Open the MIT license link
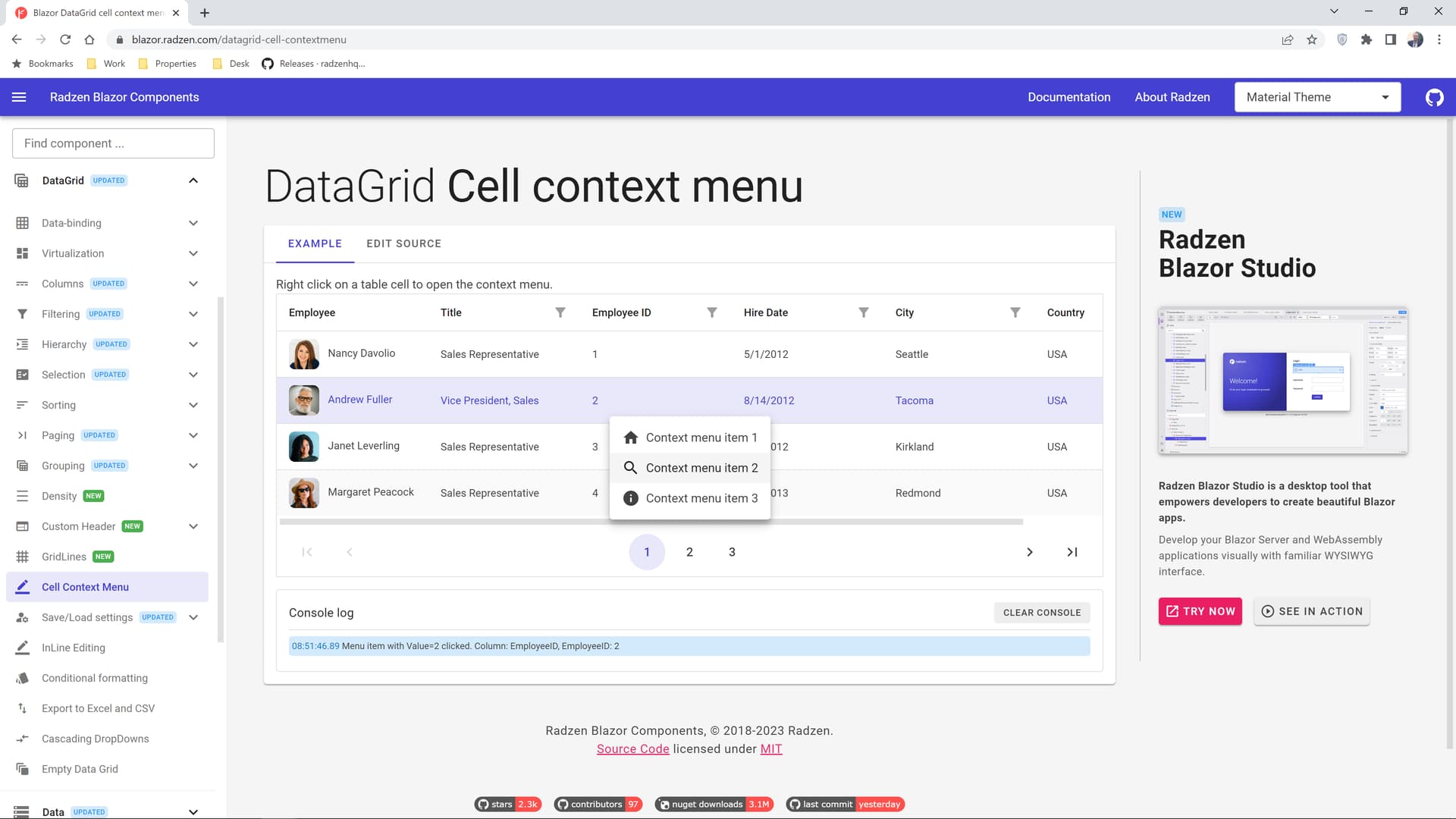 pos(770,749)
